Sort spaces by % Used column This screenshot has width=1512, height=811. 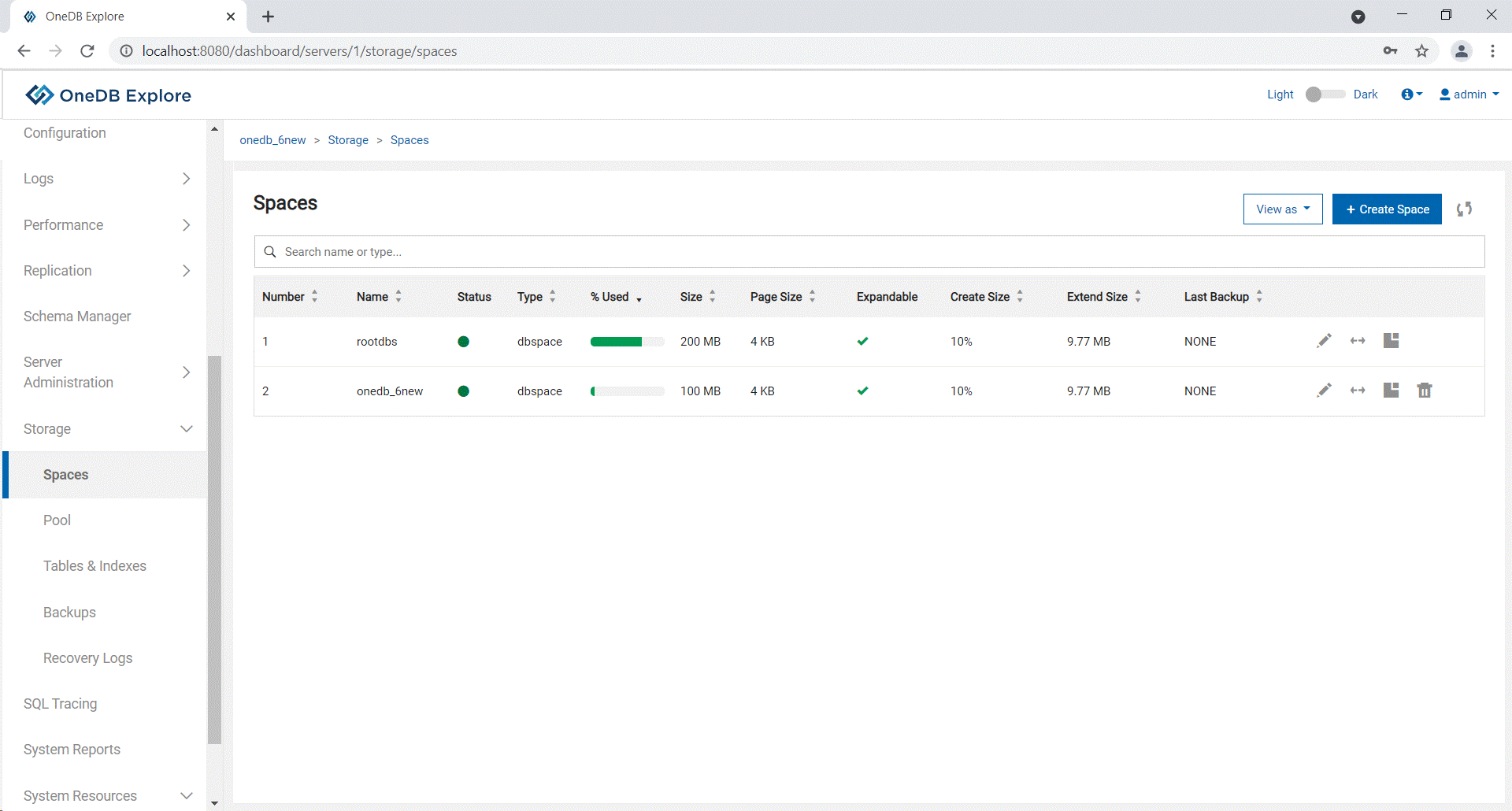coord(616,297)
